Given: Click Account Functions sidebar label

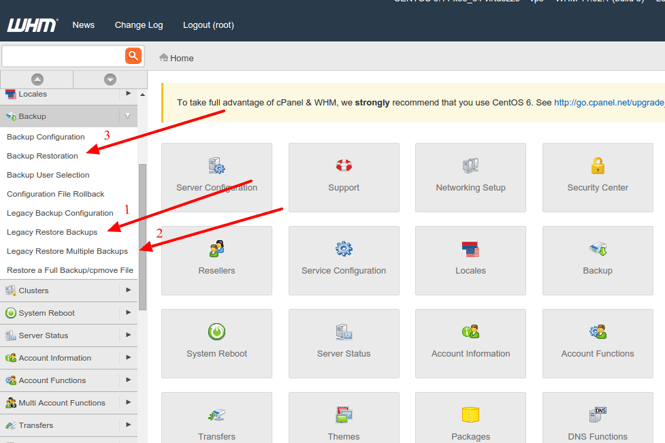Looking at the screenshot, I should (52, 380).
